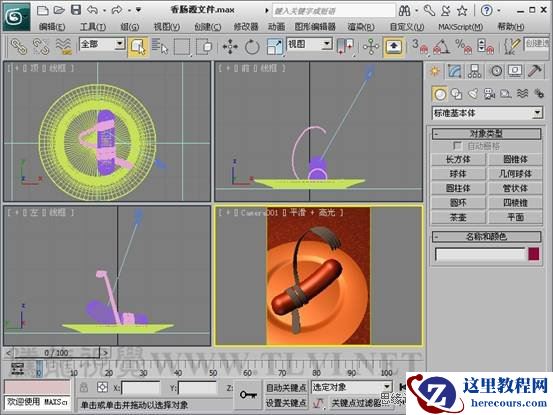Open the 选定对象 key filter dropdown
Image resolution: width=553 pixels, height=415 pixels.
tap(351, 387)
